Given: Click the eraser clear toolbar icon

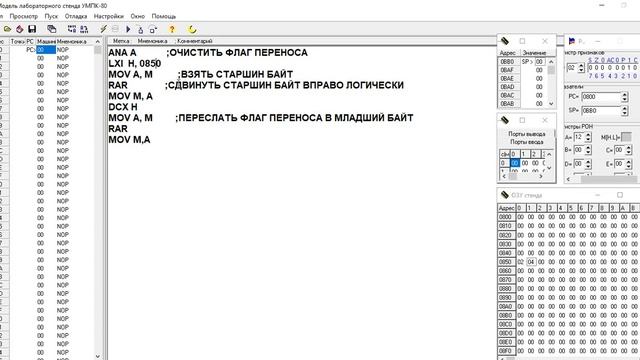Looking at the screenshot, I should tap(20, 29).
